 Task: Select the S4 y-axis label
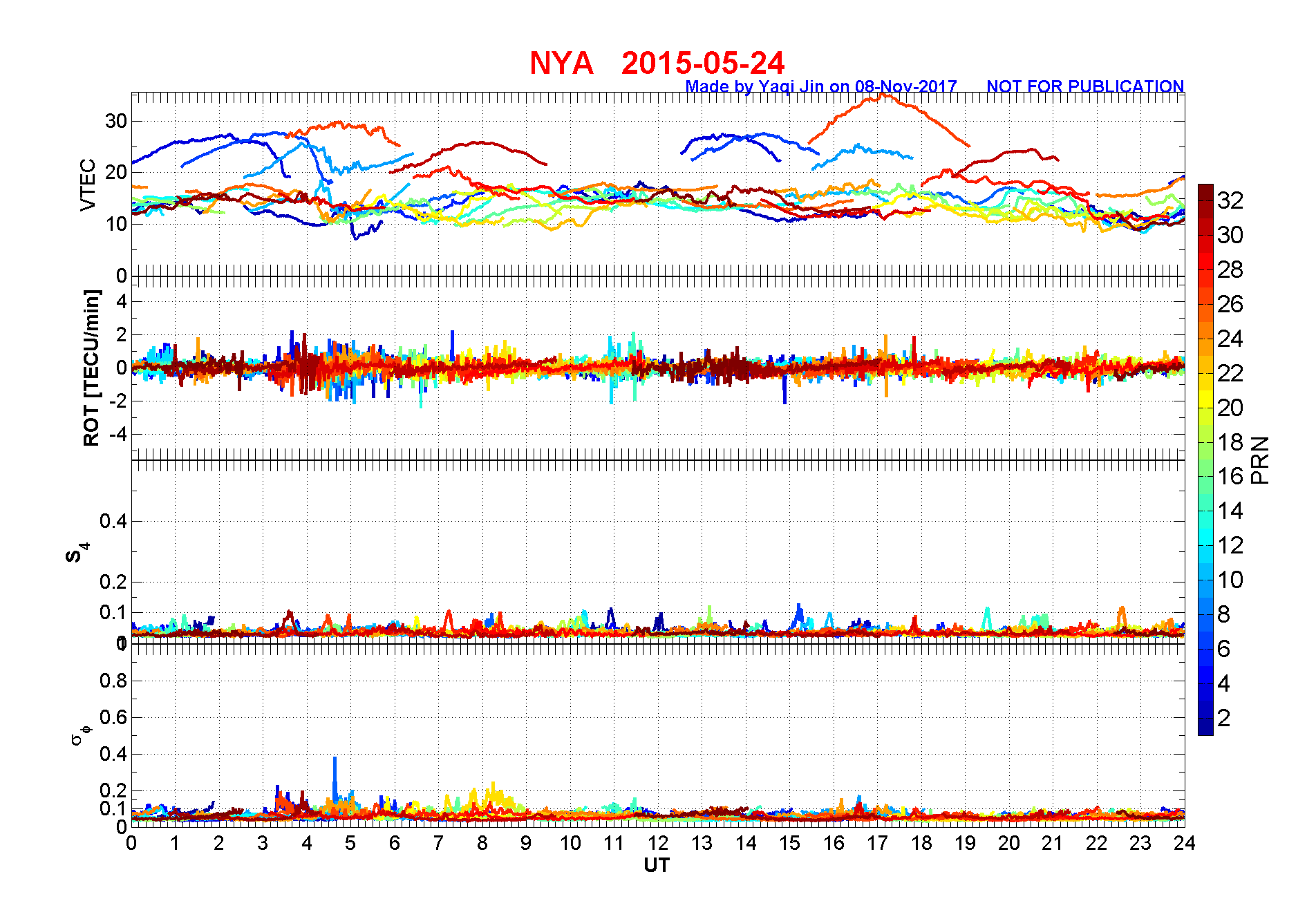[77, 553]
